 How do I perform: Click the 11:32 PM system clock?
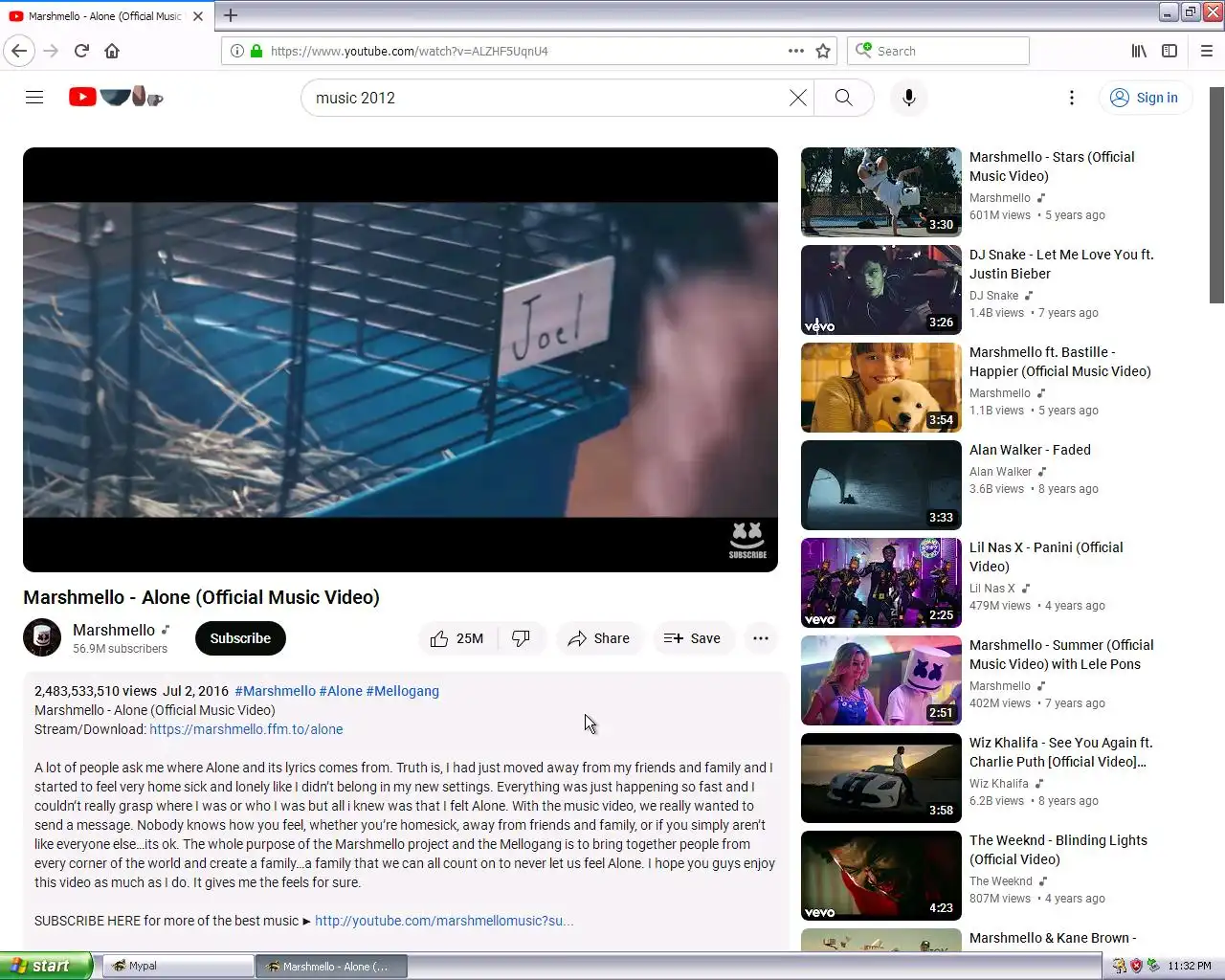[x=1190, y=966]
